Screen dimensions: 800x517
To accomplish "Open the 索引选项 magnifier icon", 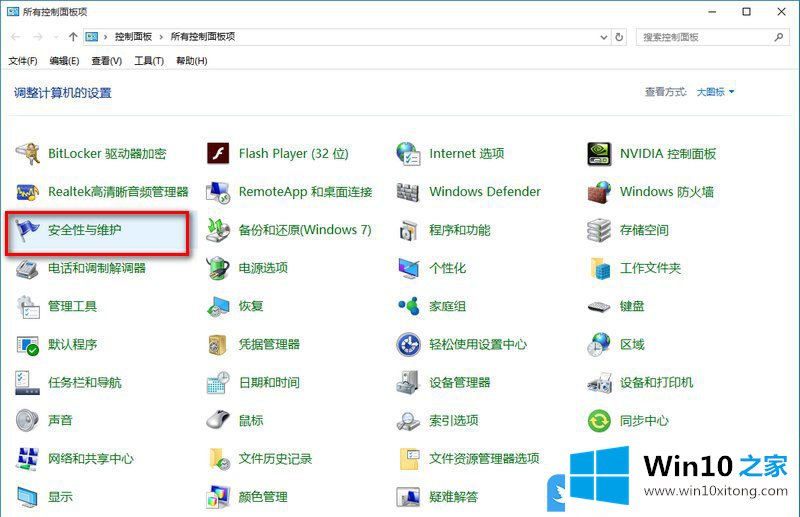I will pyautogui.click(x=408, y=421).
